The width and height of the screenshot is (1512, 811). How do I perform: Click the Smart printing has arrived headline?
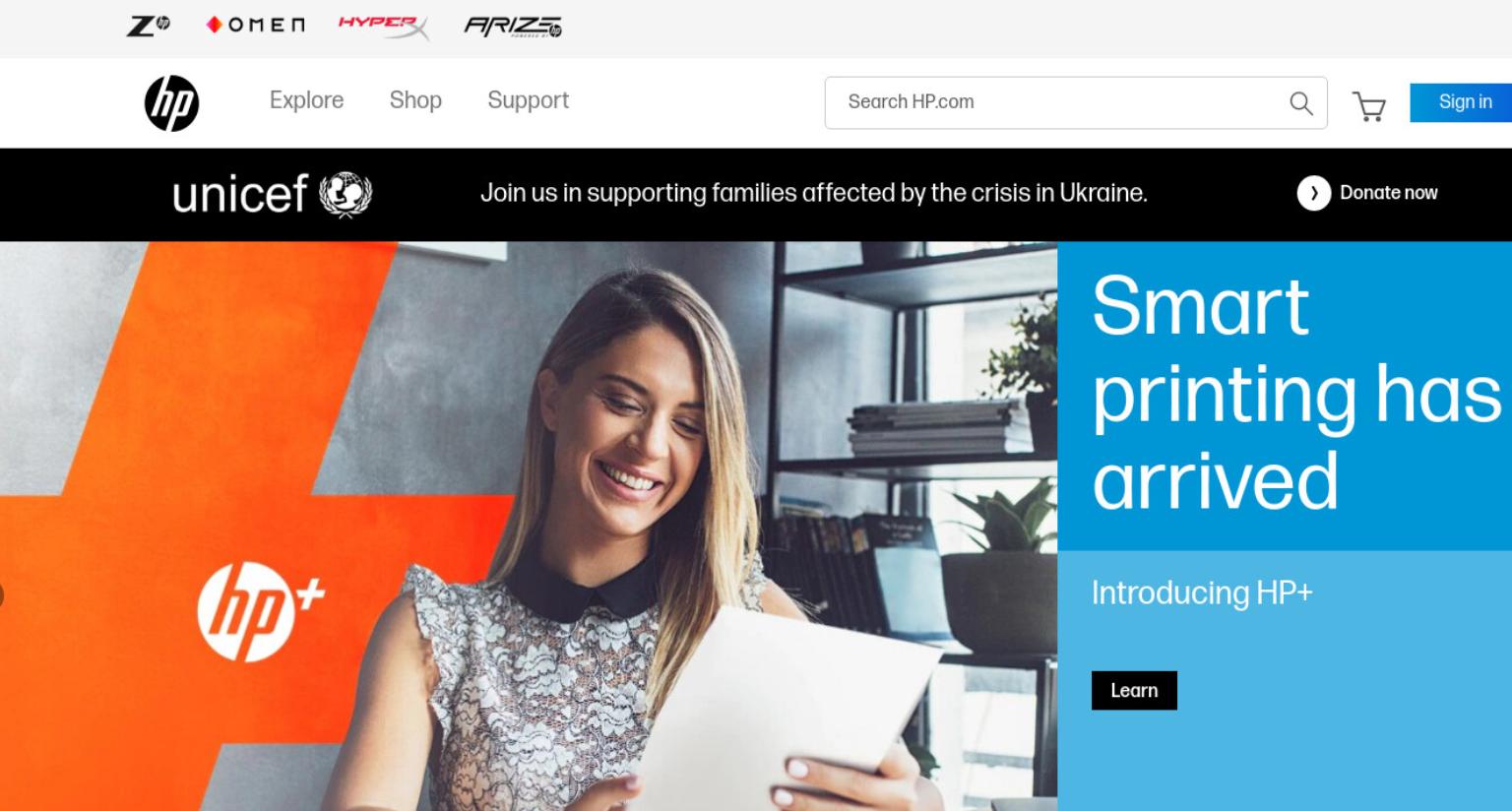(x=1295, y=393)
